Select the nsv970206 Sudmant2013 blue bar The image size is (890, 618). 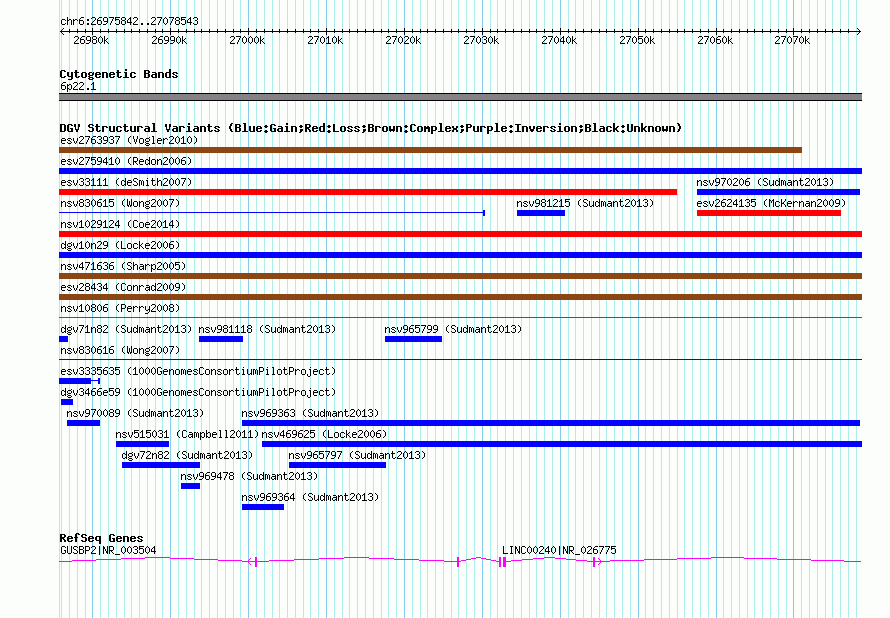778,192
